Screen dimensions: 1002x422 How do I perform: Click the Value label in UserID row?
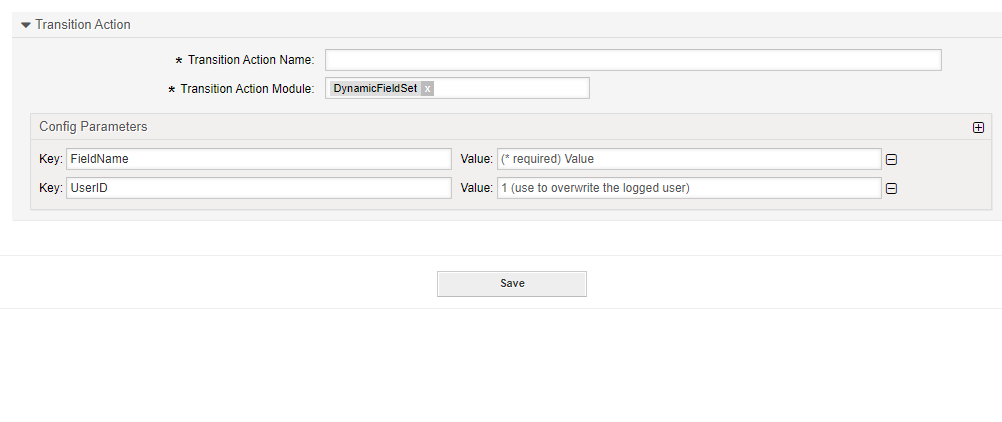tap(476, 188)
